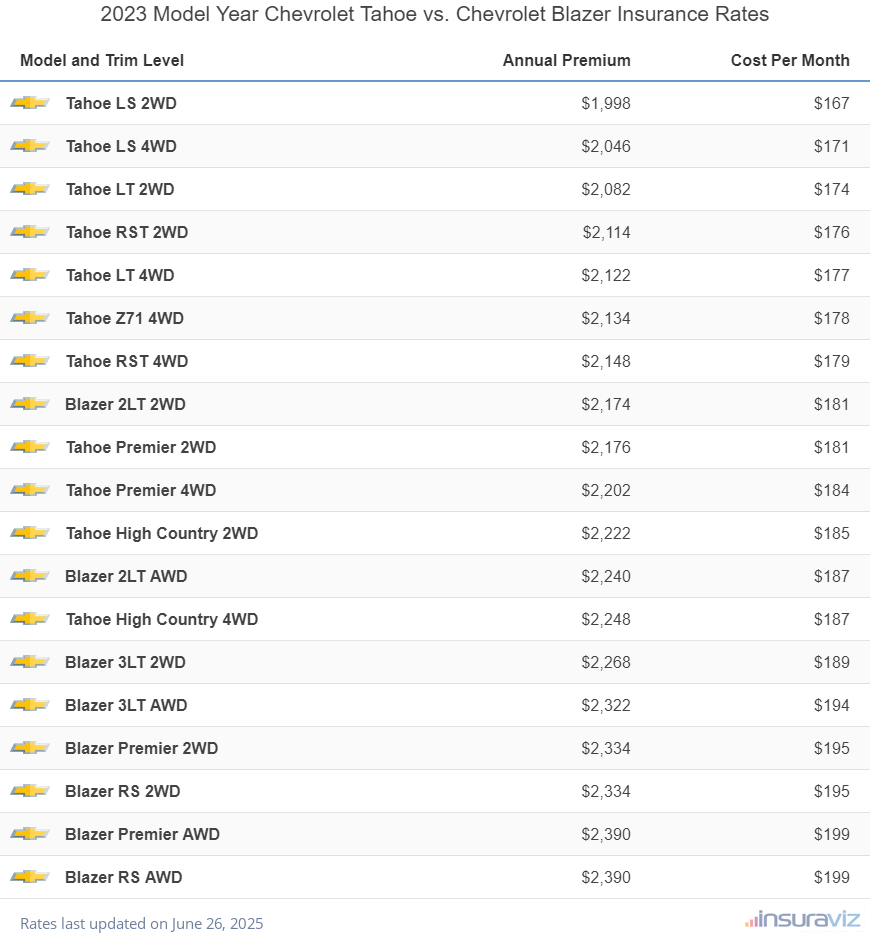
Task: Click the Chevrolet logo beside Tahoe LT 4WD
Action: (x=29, y=275)
